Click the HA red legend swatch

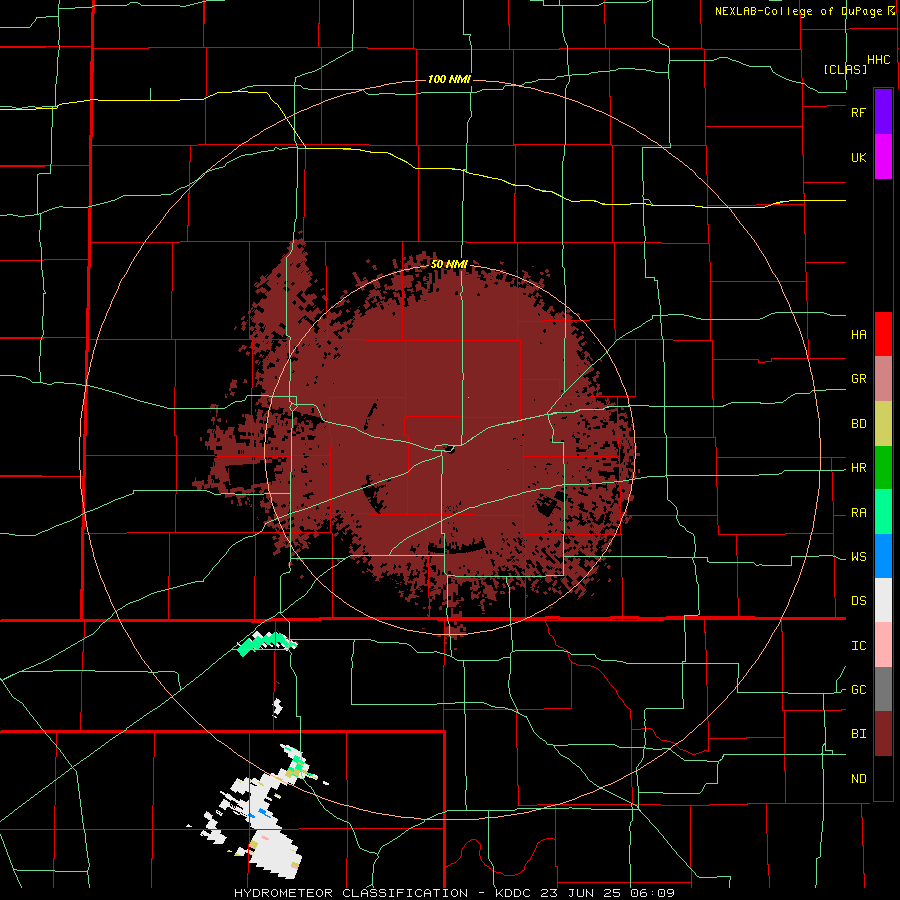(x=883, y=334)
